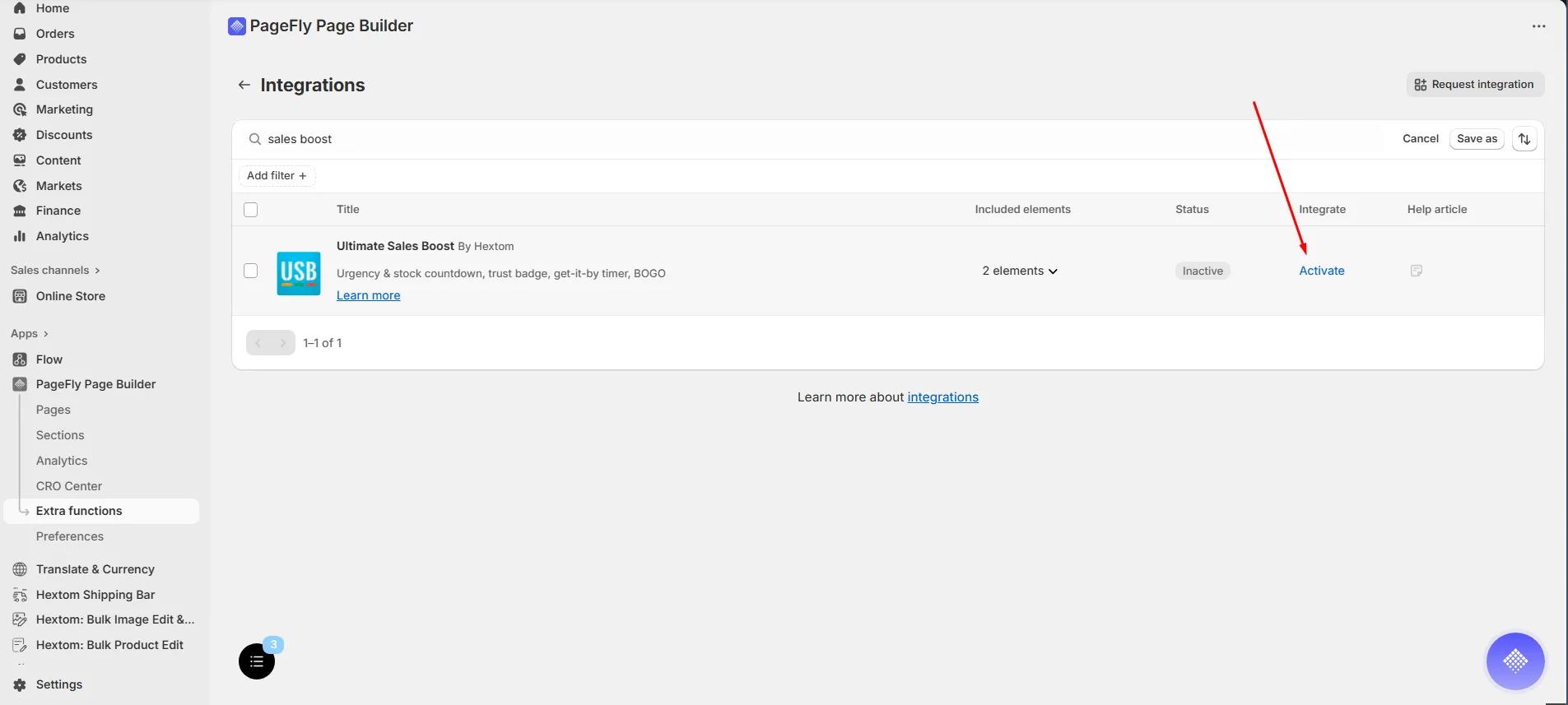Click the Inactive status badge
Screen dimensions: 1568x705
(1203, 271)
